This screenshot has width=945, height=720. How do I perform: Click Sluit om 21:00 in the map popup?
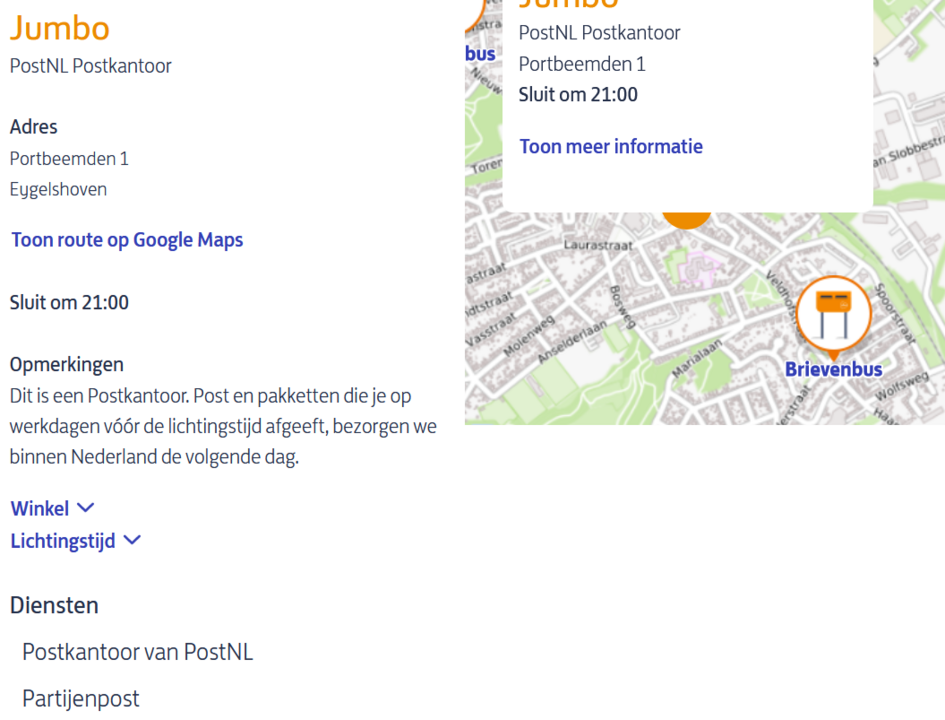[578, 95]
